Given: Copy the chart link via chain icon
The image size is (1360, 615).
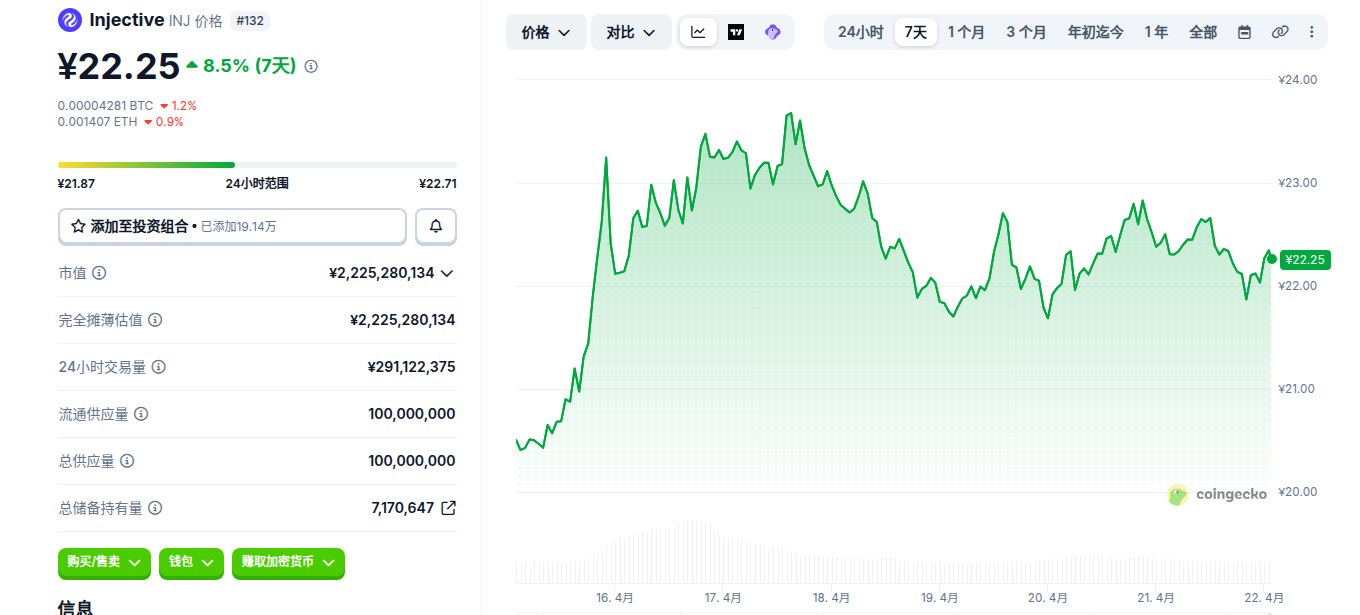Looking at the screenshot, I should pos(1279,32).
